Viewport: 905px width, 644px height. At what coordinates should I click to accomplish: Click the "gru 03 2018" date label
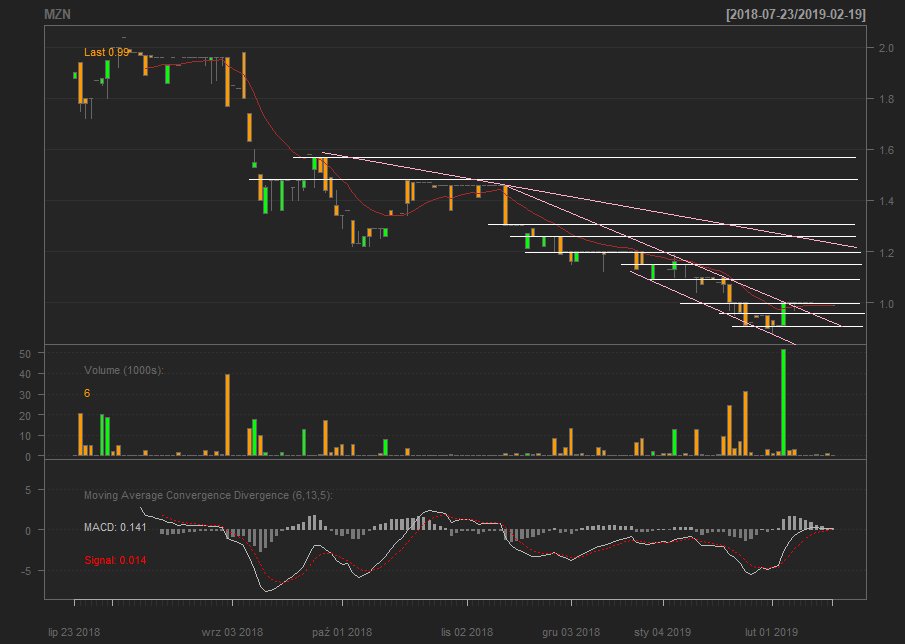pos(571,632)
